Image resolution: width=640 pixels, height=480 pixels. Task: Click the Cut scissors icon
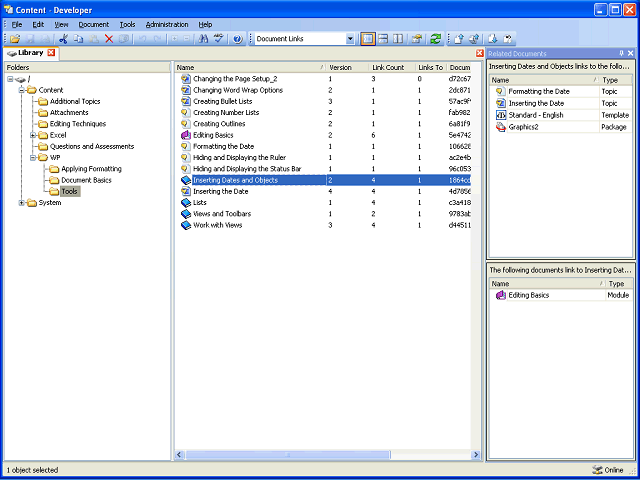pos(63,39)
